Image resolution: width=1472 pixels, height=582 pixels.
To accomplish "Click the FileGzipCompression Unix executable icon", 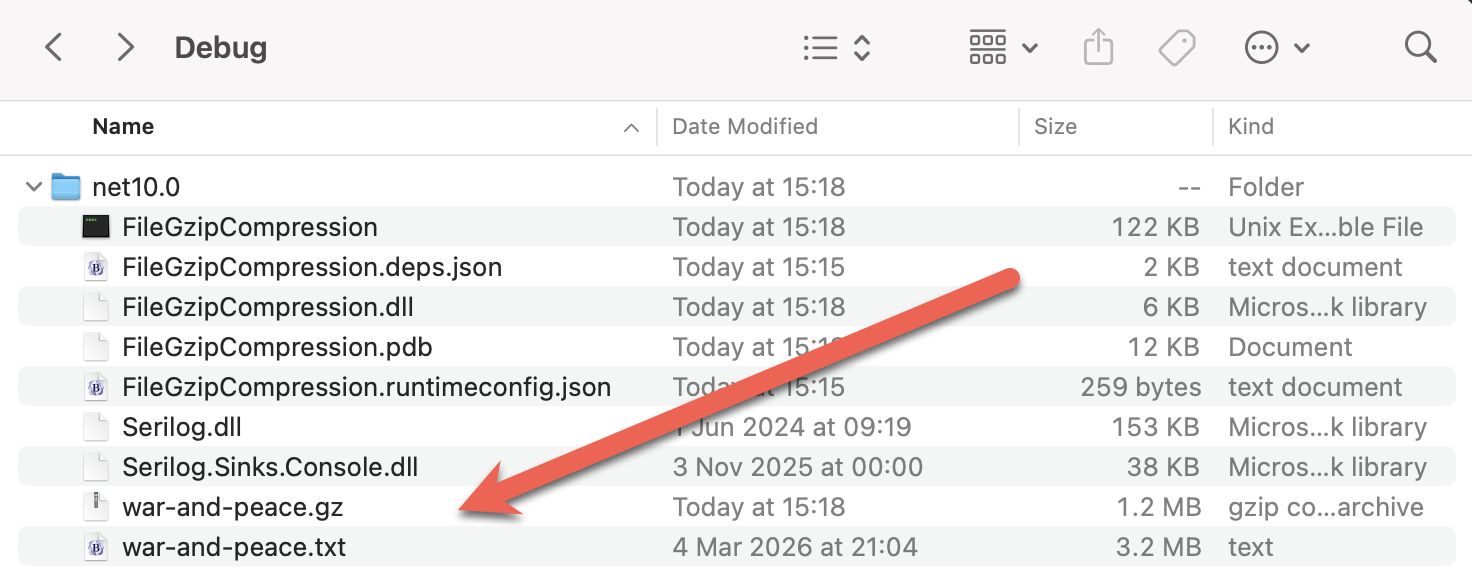I will [96, 226].
